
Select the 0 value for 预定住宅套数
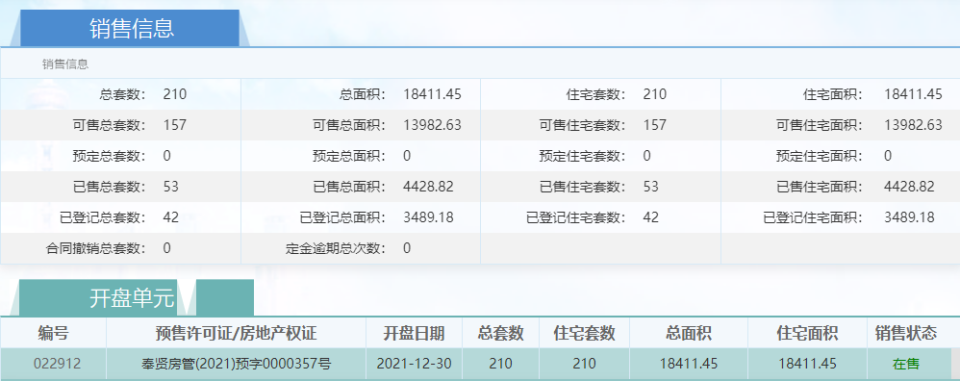(x=647, y=156)
